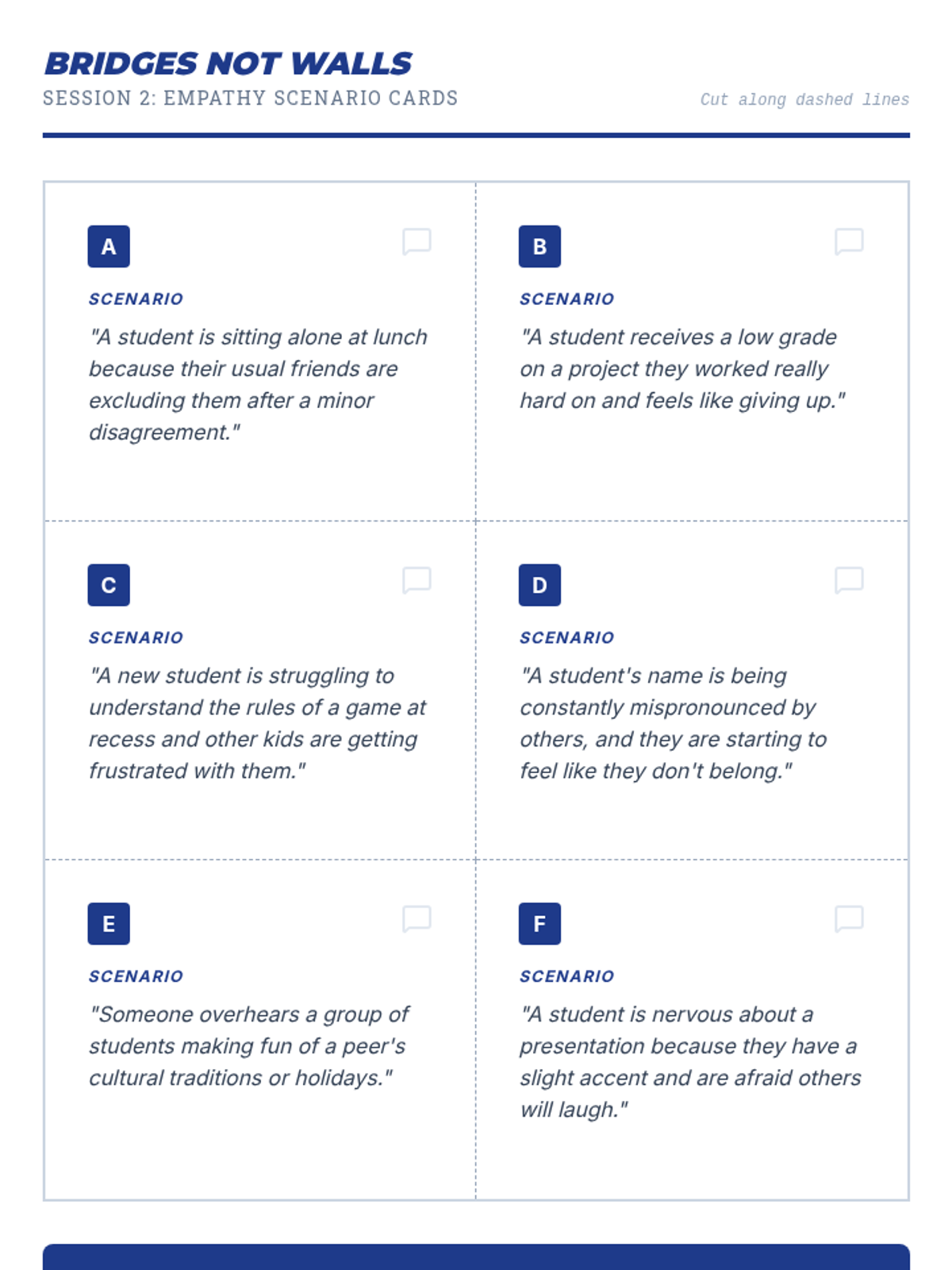Screen dimensions: 952x1270
Task: Click the blue letter B badge
Action: click(x=539, y=247)
